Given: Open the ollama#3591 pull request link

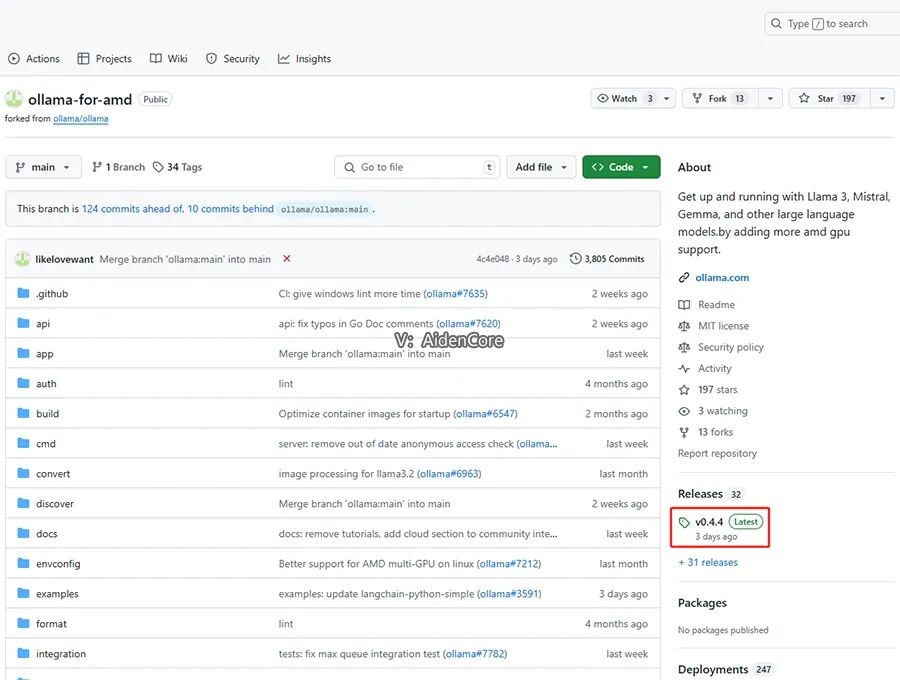Looking at the screenshot, I should click(x=509, y=594).
